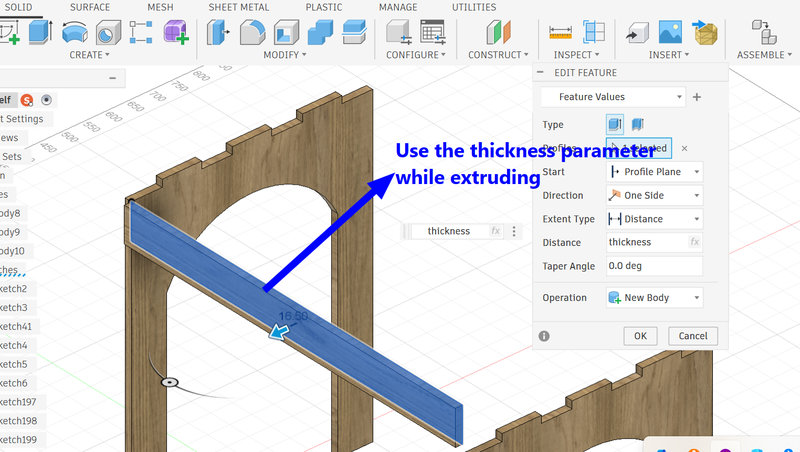Click the plus icon beside Feature Values
The width and height of the screenshot is (800, 452).
[696, 97]
